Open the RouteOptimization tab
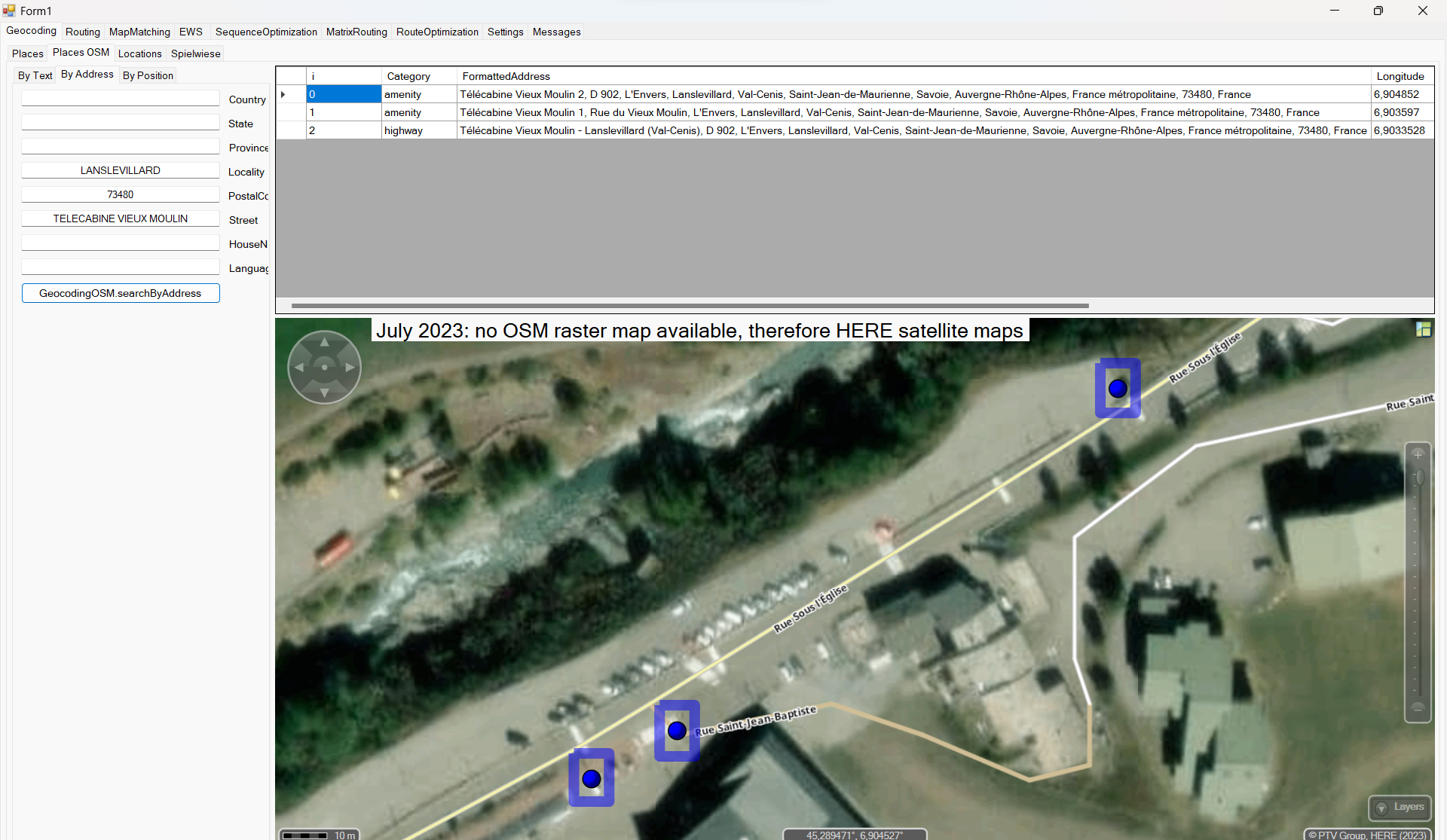The height and width of the screenshot is (840, 1447). coord(437,32)
